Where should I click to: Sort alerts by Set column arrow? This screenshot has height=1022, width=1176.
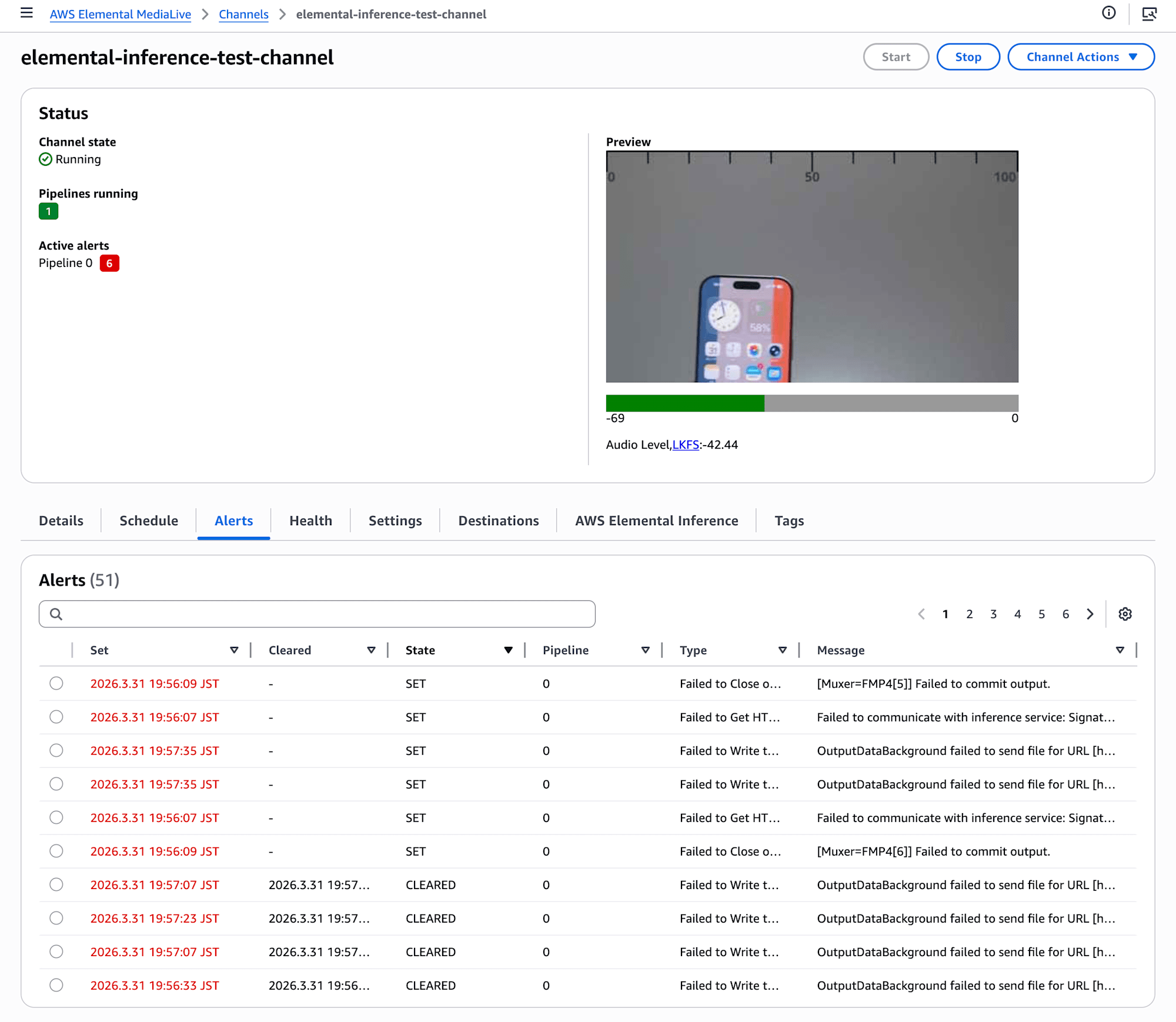(234, 650)
